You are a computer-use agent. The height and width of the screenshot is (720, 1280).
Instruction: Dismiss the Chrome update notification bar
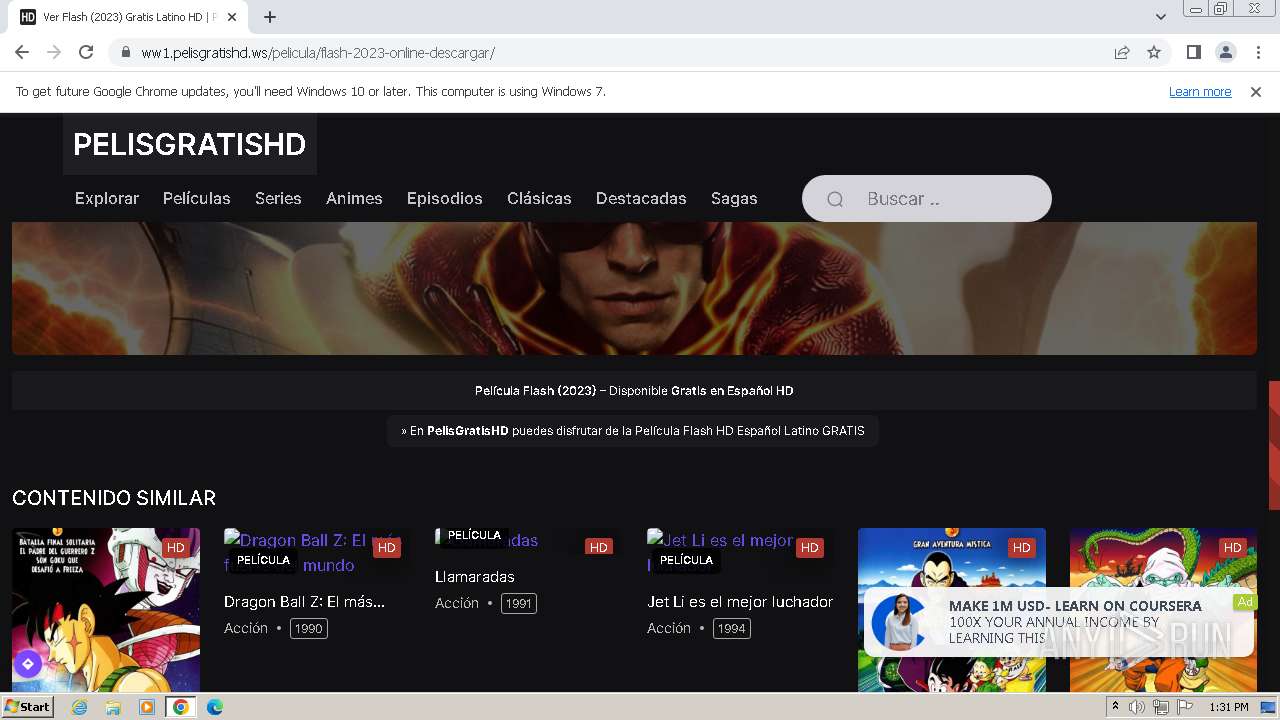[x=1256, y=91]
